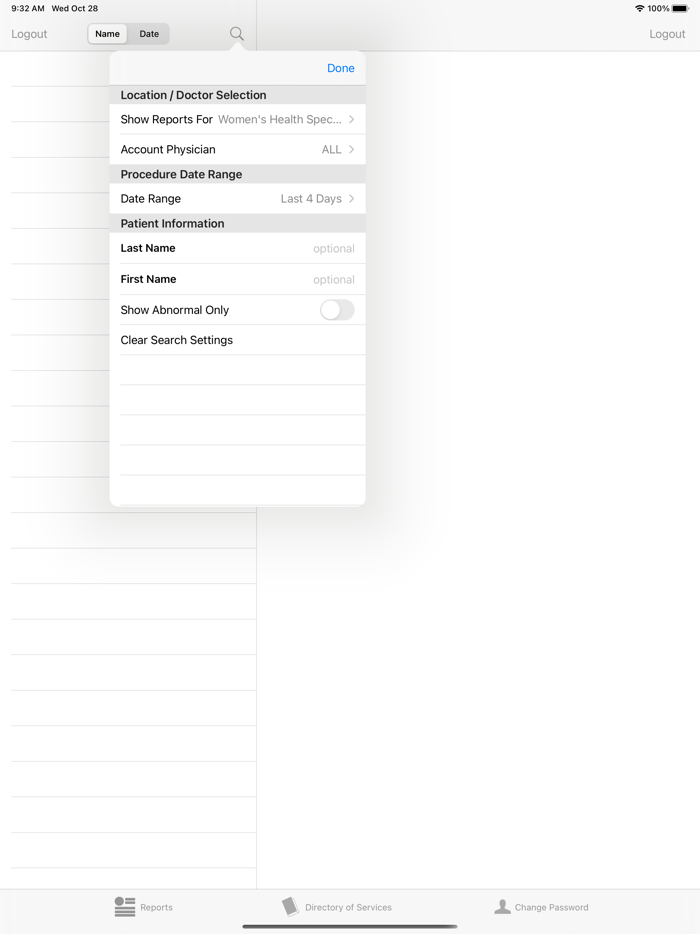
Task: Tap the Wed Oct 28 date in status bar
Action: click(74, 8)
